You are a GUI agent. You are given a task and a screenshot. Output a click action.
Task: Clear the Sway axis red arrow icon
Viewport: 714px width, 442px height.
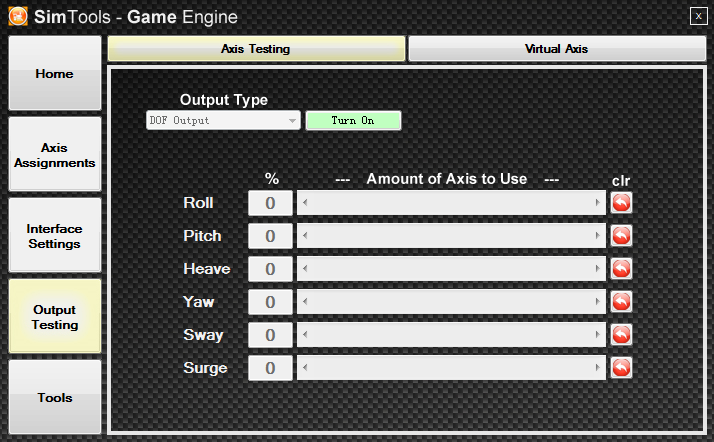[x=621, y=335]
